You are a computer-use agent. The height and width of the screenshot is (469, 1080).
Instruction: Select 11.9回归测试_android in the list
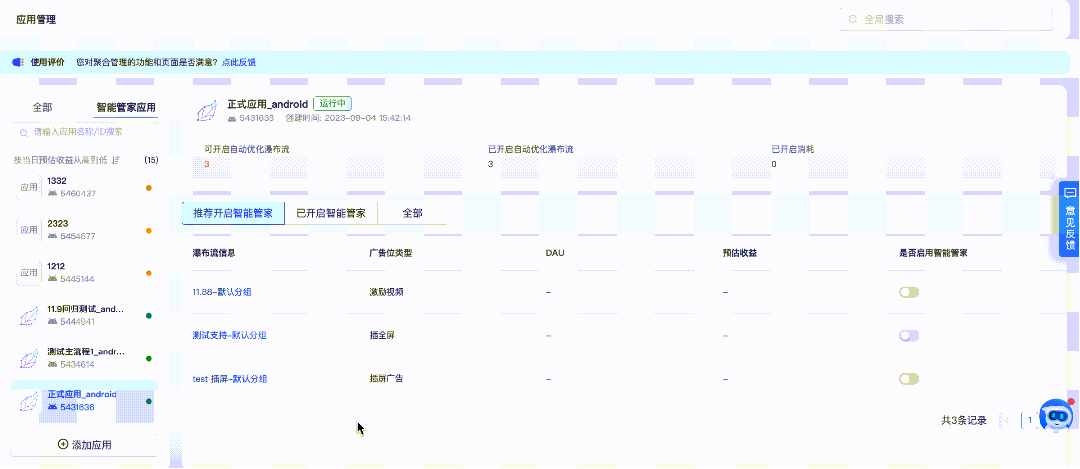coord(85,316)
